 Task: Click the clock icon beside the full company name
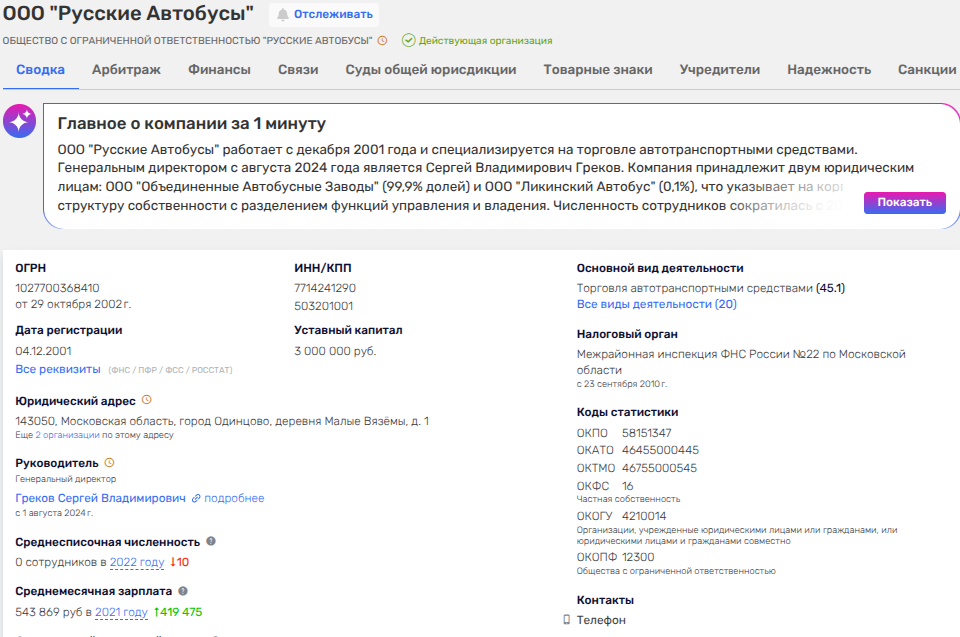[382, 41]
